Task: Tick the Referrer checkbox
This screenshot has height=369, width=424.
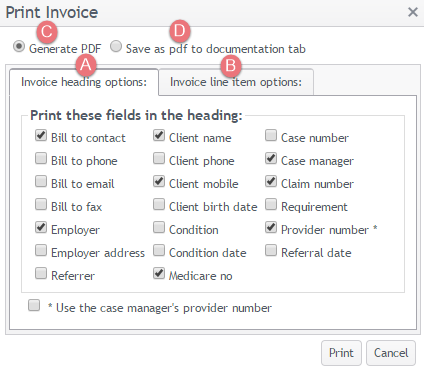Action: pos(41,273)
